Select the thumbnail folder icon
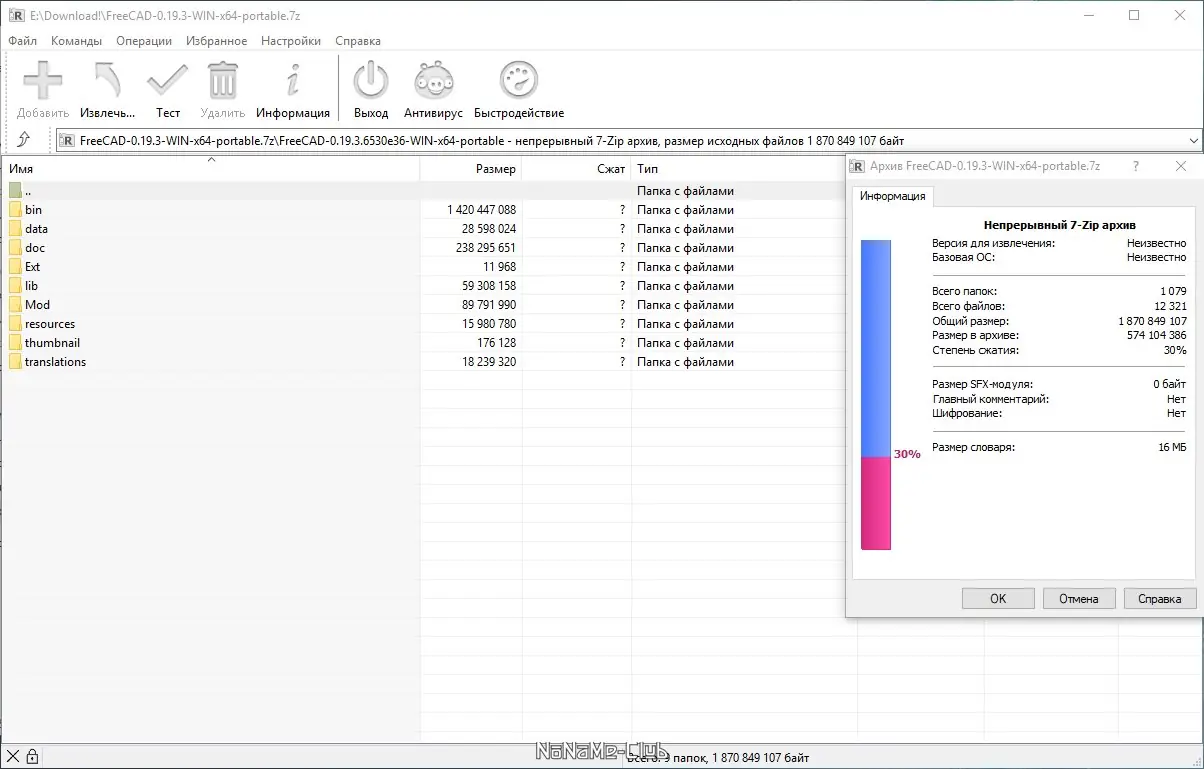Image resolution: width=1204 pixels, height=769 pixels. coord(15,343)
